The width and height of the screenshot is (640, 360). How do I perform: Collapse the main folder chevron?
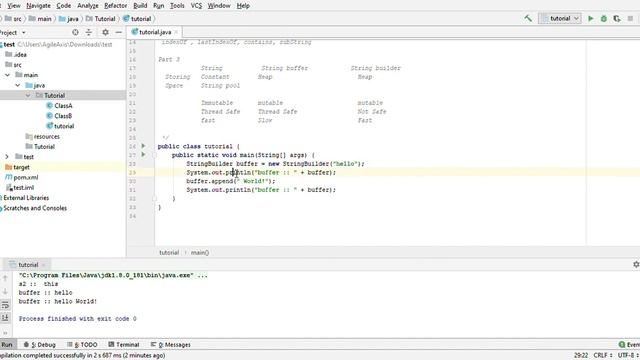click(7, 75)
